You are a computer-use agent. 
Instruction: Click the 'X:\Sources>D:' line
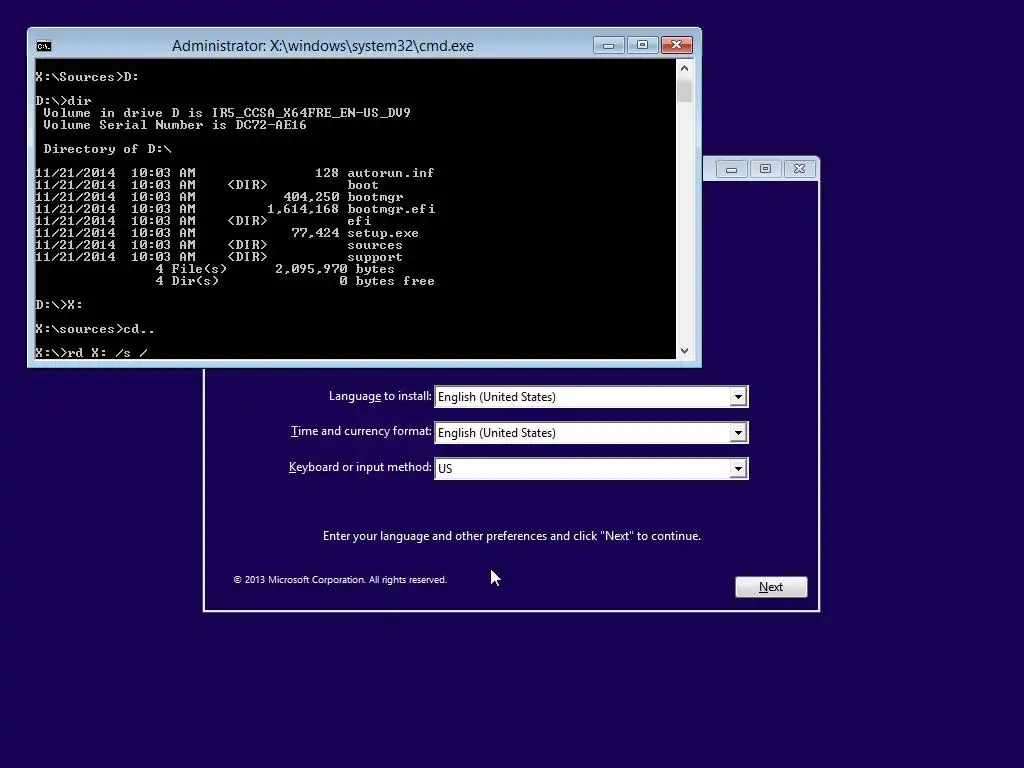[87, 77]
